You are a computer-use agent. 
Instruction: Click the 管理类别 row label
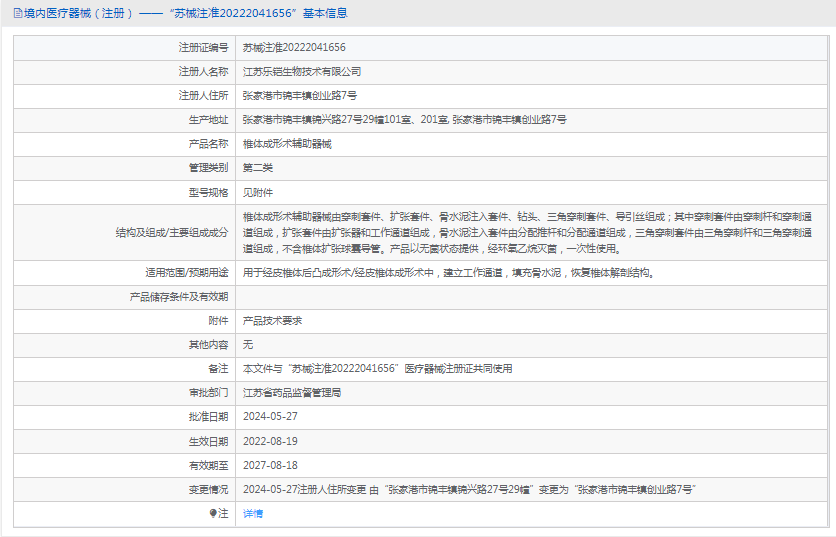(x=208, y=167)
